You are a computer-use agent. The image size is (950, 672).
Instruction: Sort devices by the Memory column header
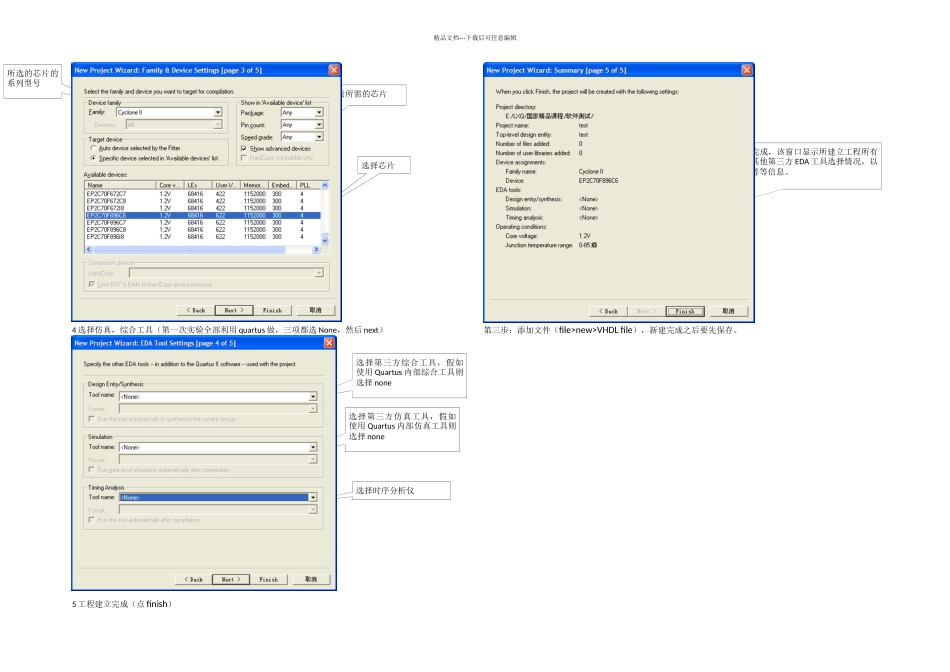[254, 185]
